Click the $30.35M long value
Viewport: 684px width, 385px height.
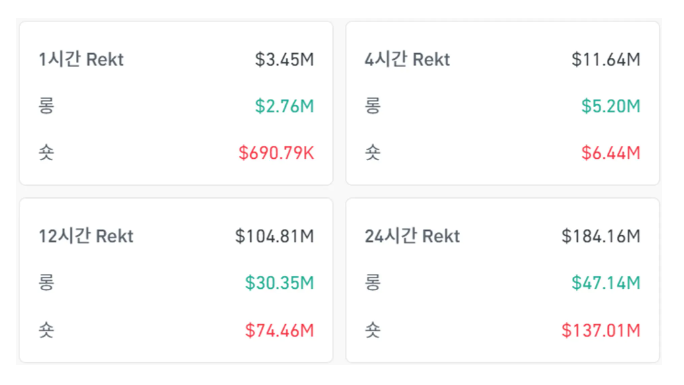point(280,283)
